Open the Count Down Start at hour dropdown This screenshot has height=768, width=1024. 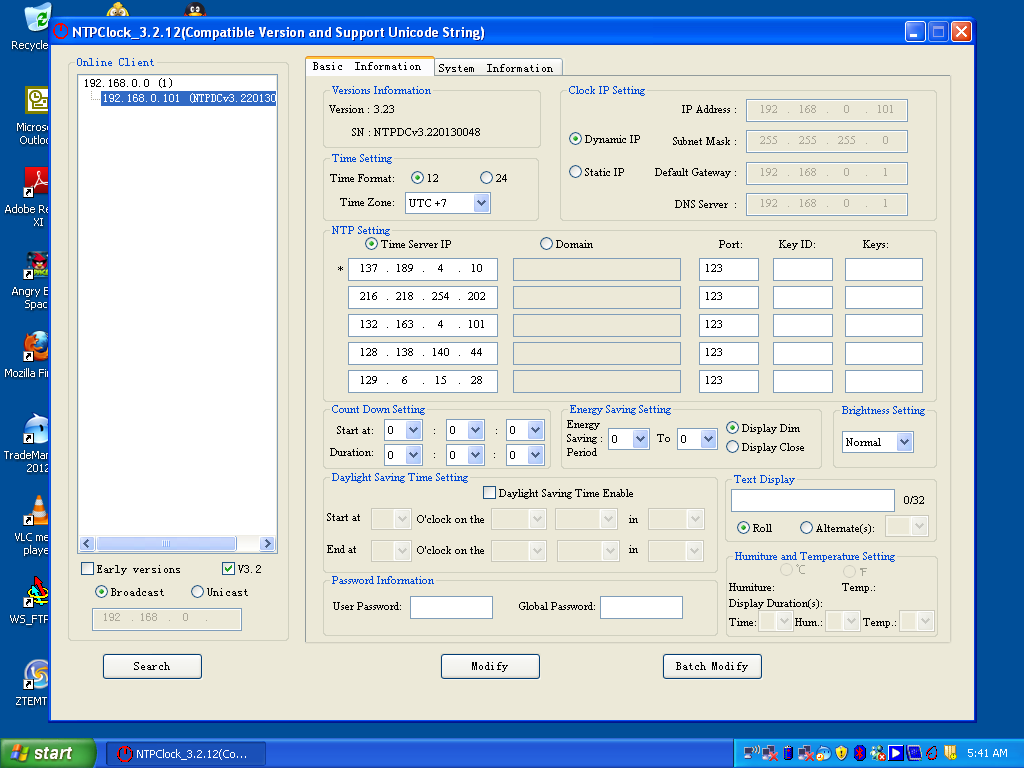[414, 430]
